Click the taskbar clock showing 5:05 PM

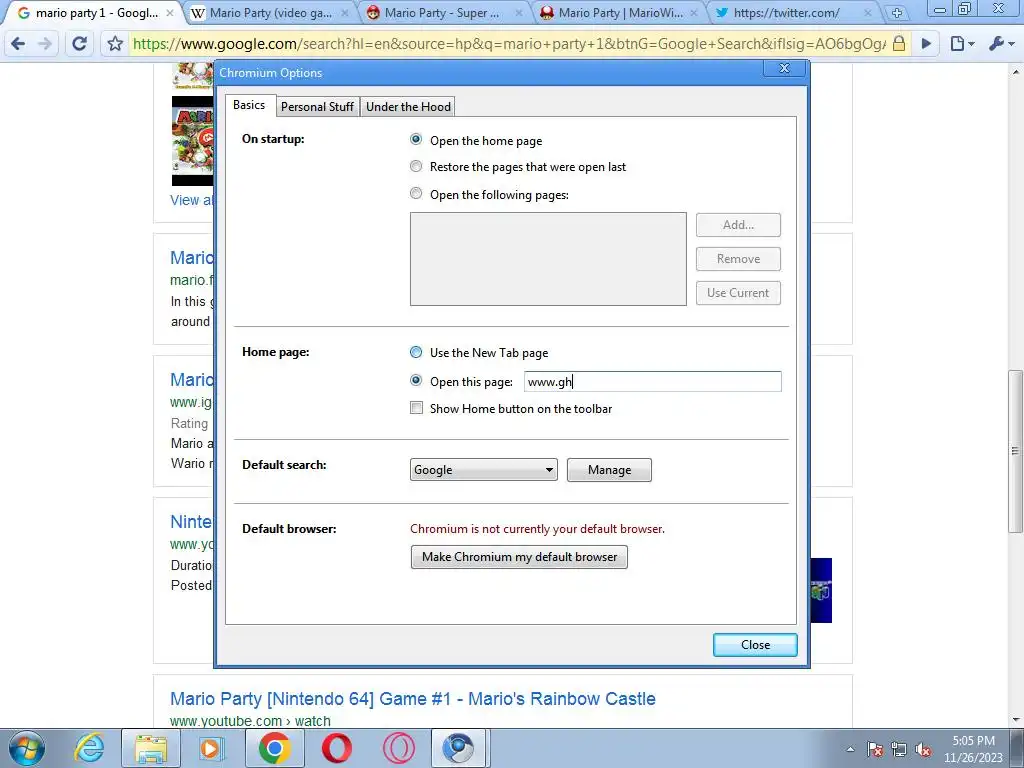973,749
